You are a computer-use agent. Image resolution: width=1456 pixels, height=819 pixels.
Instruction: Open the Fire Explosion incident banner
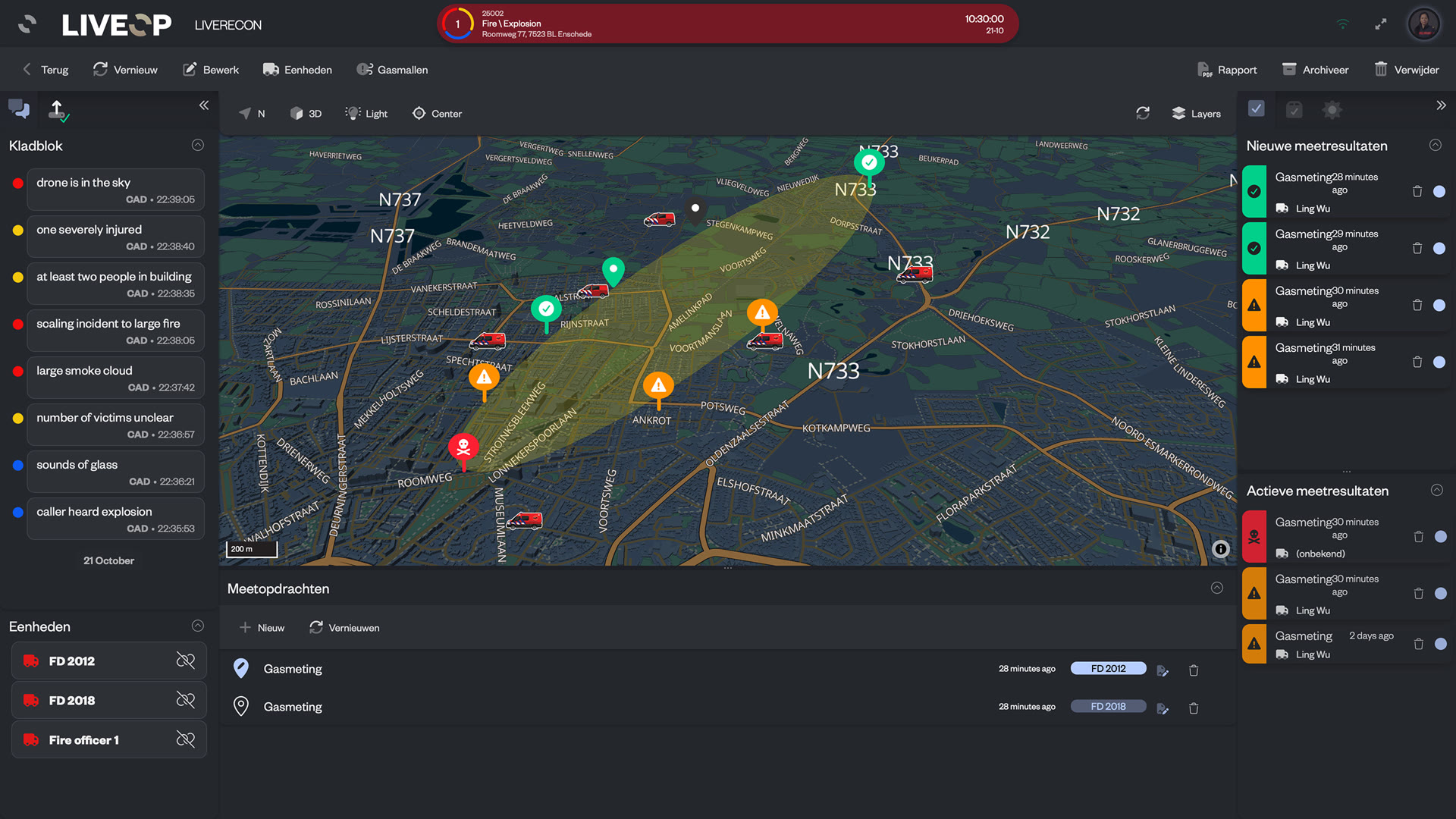click(727, 24)
